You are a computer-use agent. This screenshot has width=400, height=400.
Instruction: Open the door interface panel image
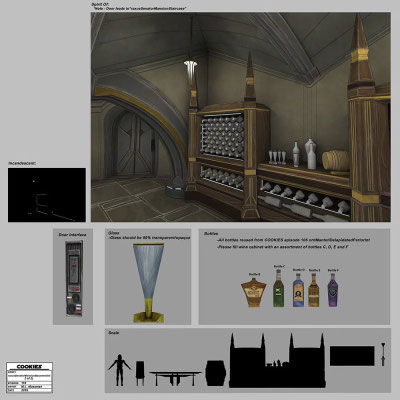74,278
